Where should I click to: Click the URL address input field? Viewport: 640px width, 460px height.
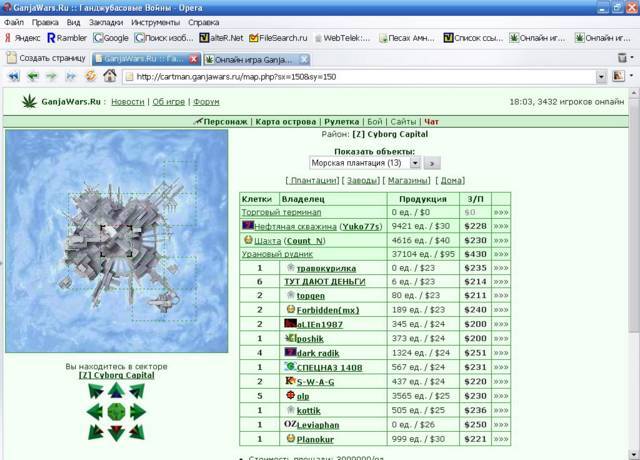point(360,76)
